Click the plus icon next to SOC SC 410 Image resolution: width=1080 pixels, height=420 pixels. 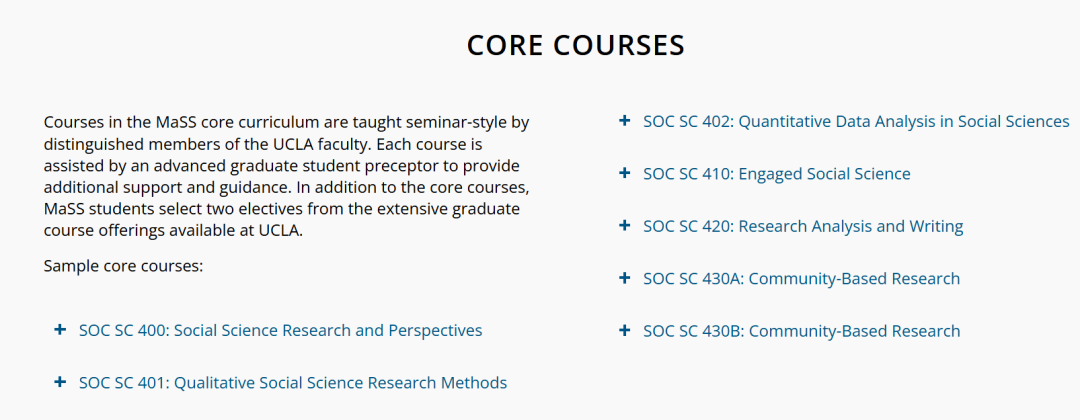coord(625,173)
